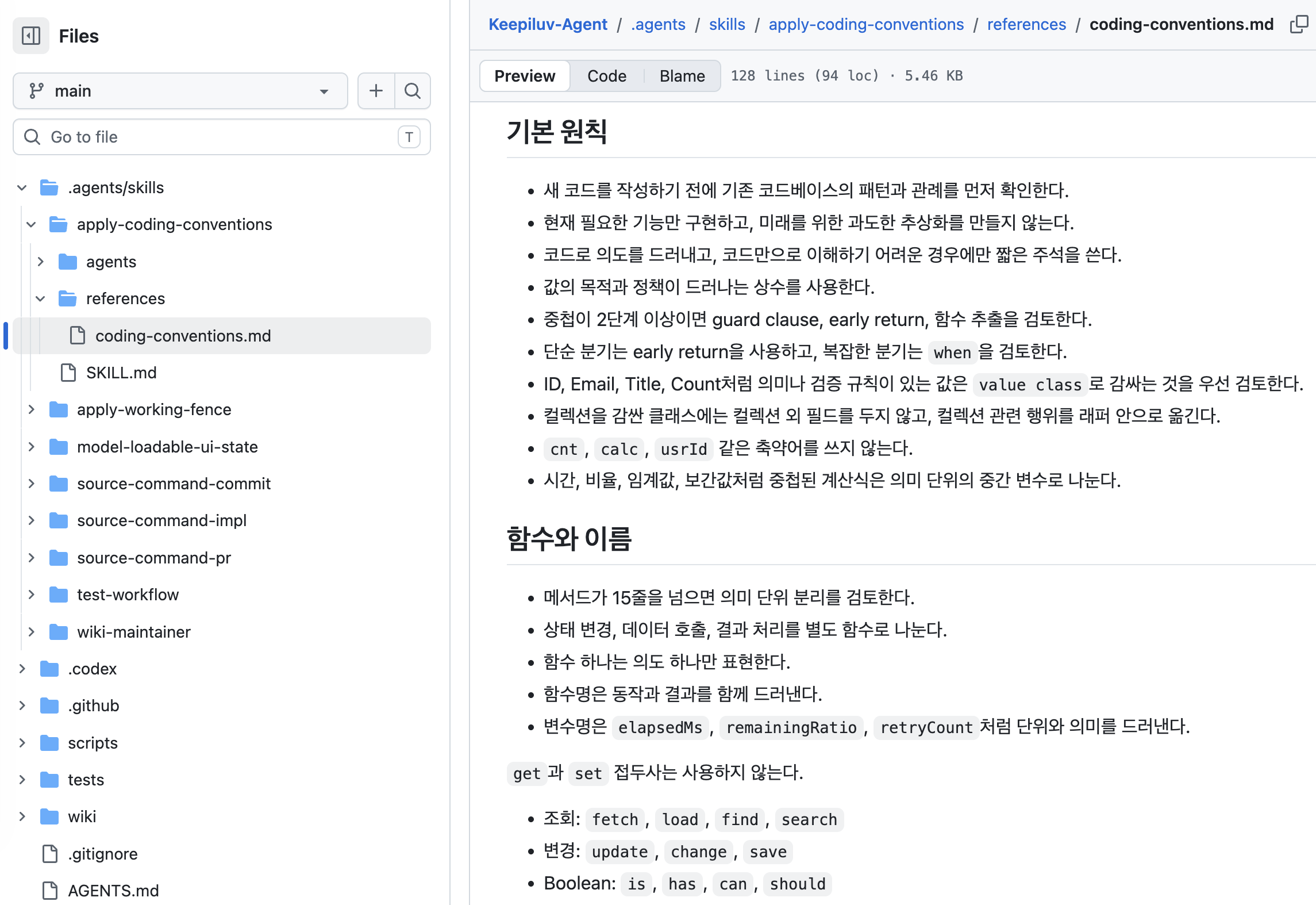The width and height of the screenshot is (1316, 905).
Task: Click the .github folder icon
Action: coord(49,705)
